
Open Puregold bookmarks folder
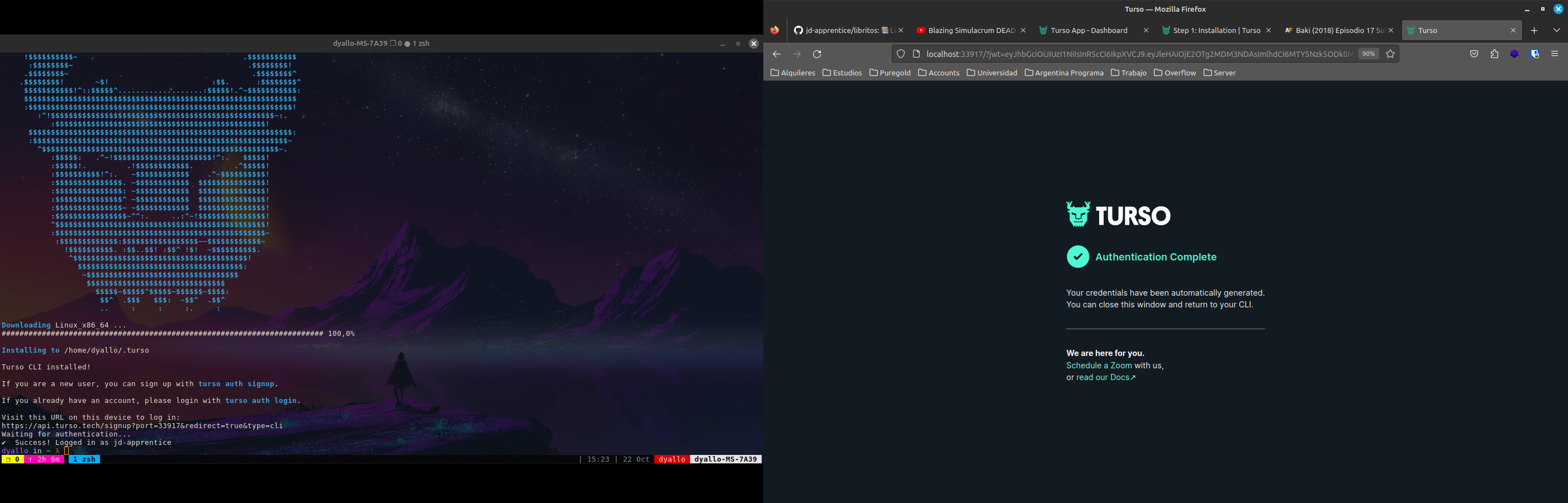[890, 73]
